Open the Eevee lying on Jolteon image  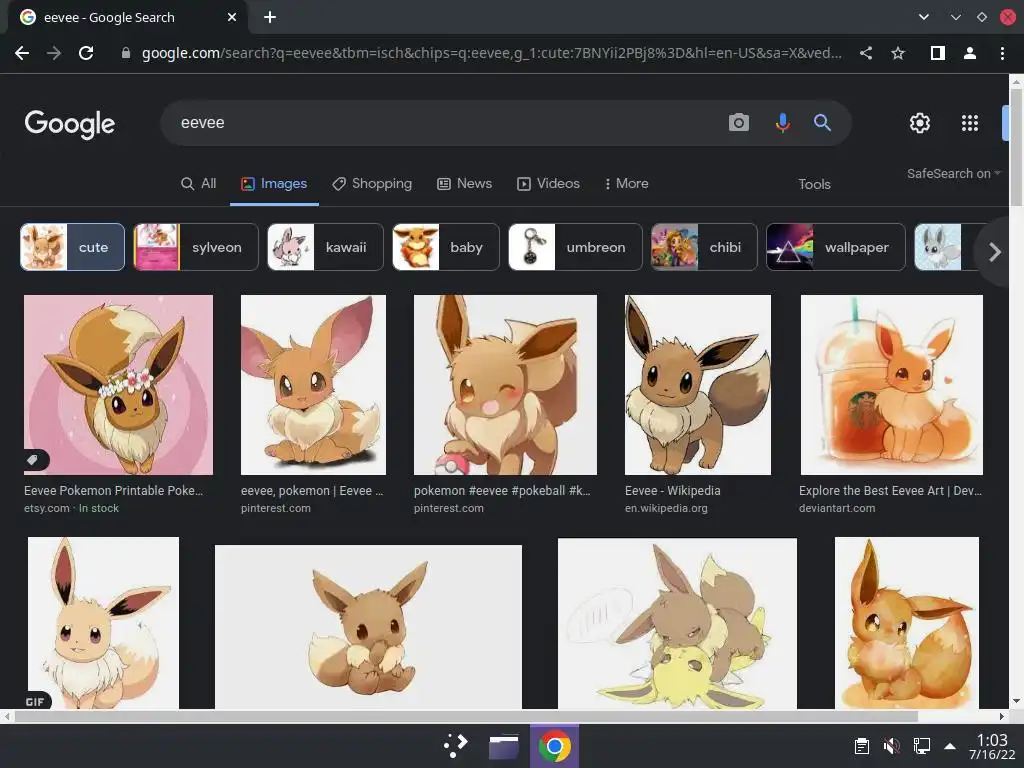pyautogui.click(x=677, y=624)
